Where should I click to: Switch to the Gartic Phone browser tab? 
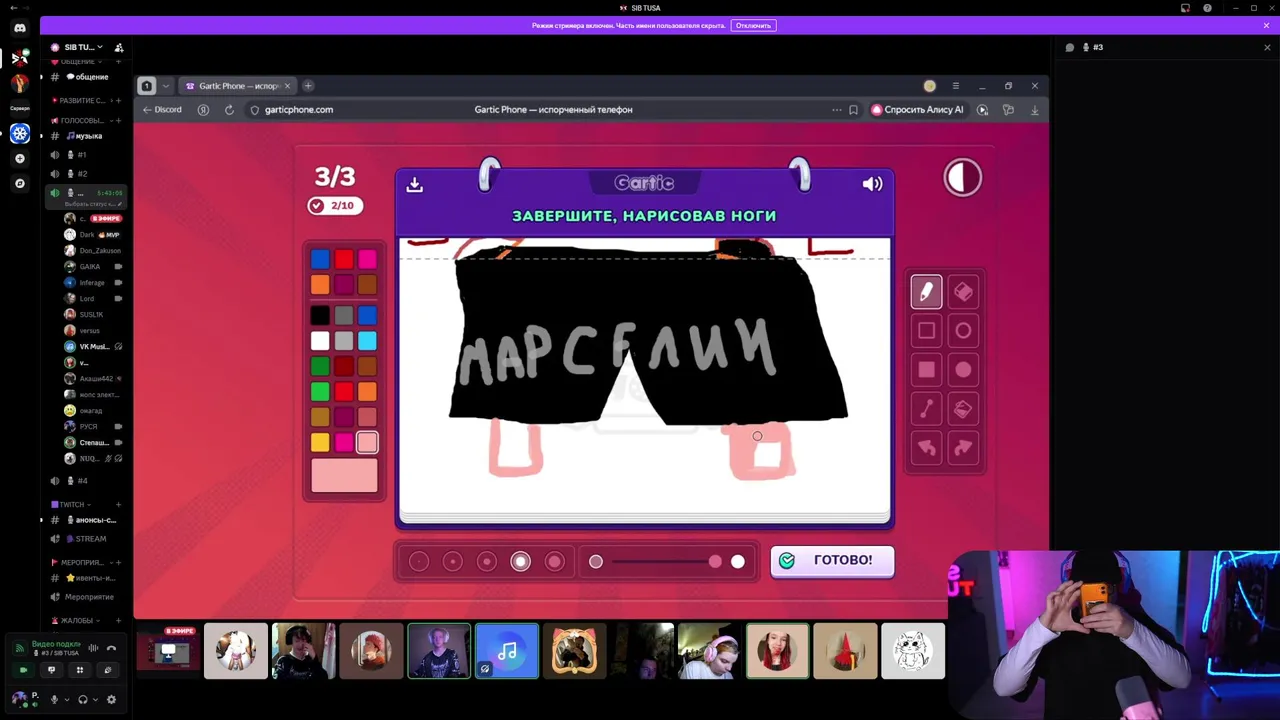pos(238,86)
